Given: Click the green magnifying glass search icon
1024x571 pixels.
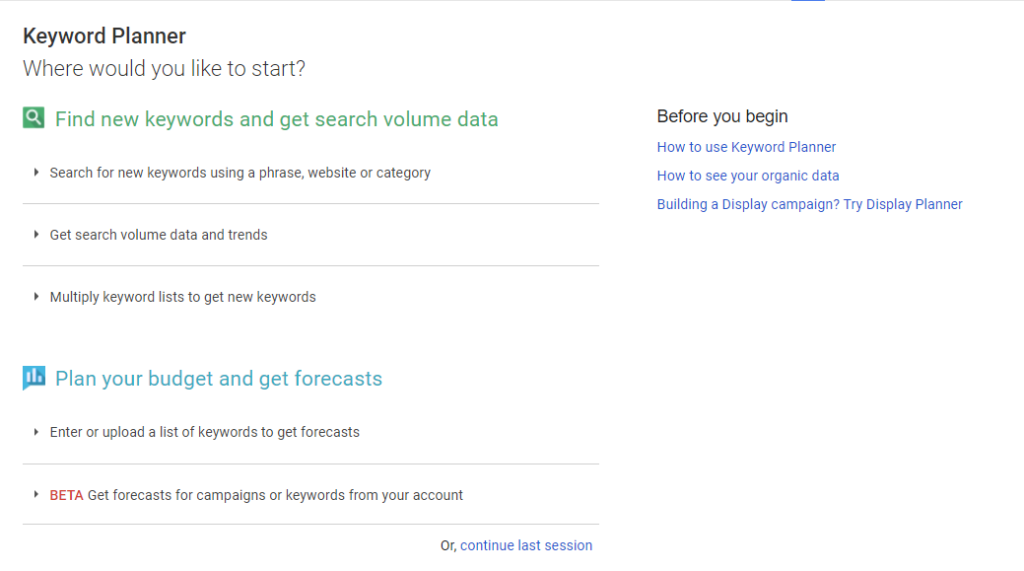Looking at the screenshot, I should (33, 118).
